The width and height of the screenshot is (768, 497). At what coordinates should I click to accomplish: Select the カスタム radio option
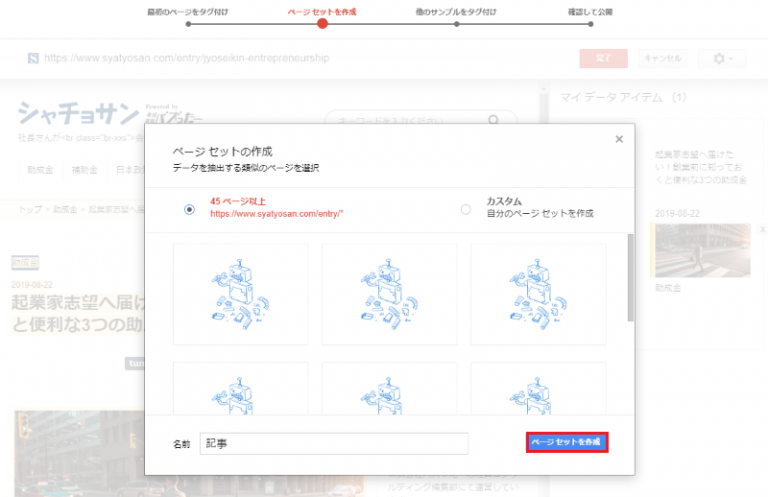465,209
